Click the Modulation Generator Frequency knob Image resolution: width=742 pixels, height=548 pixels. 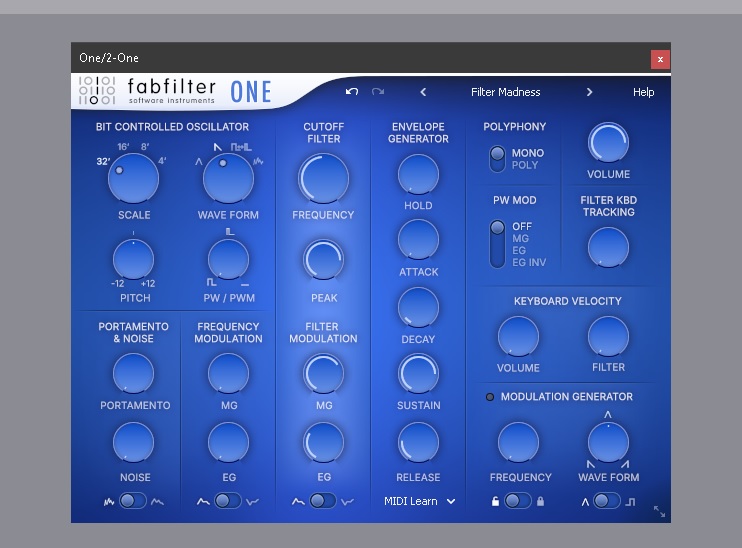pyautogui.click(x=518, y=442)
